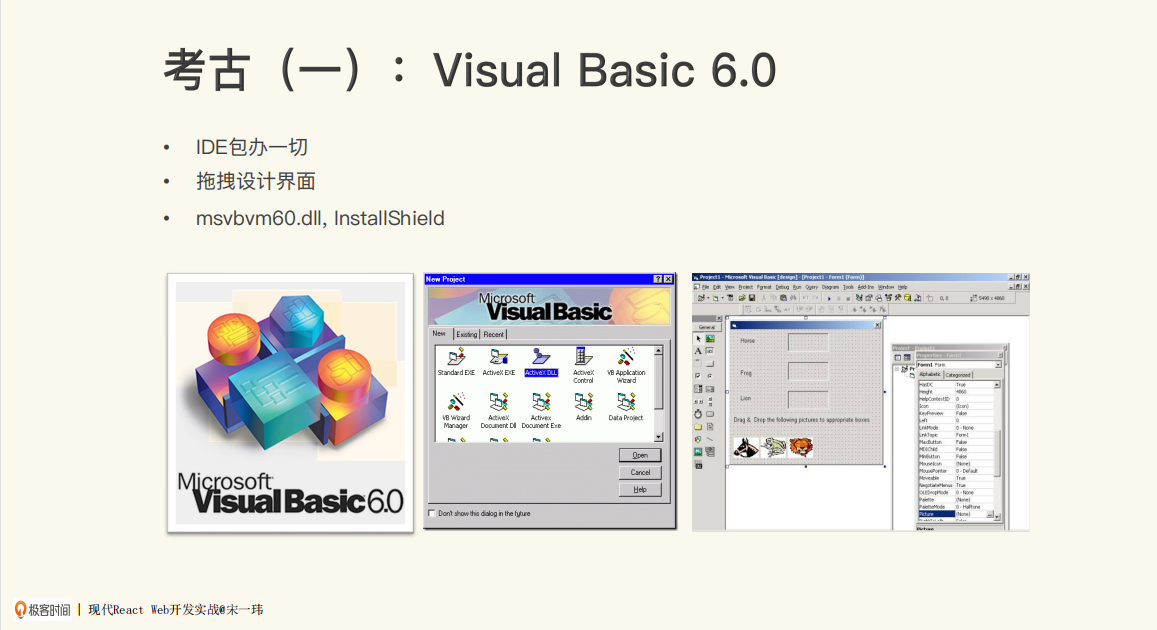This screenshot has width=1157, height=630.
Task: Click the Help button in dialog
Action: point(640,489)
